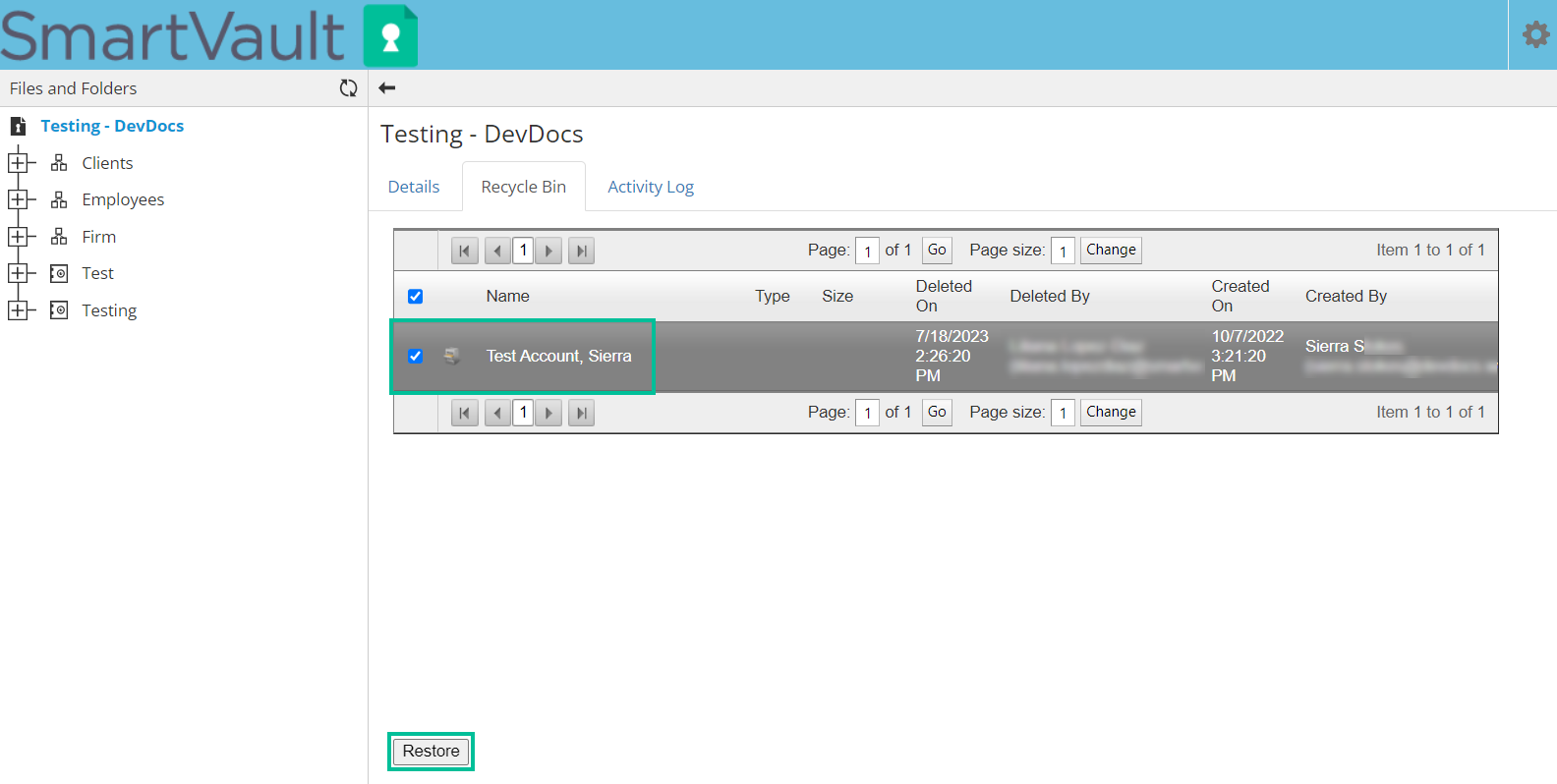Click the SmartVault green logo icon
The image size is (1557, 784).
coord(390,36)
